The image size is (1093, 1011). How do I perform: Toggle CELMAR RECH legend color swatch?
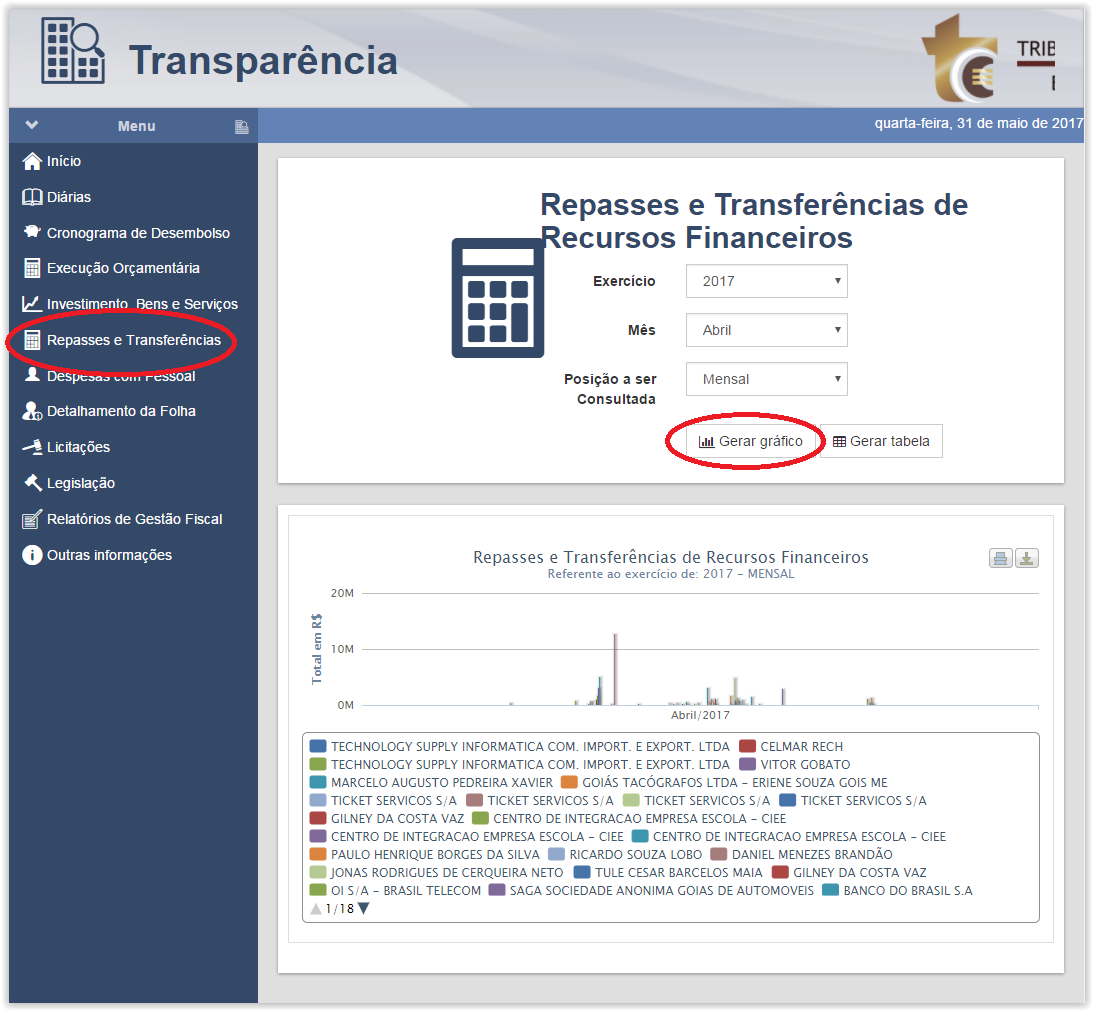coord(747,747)
